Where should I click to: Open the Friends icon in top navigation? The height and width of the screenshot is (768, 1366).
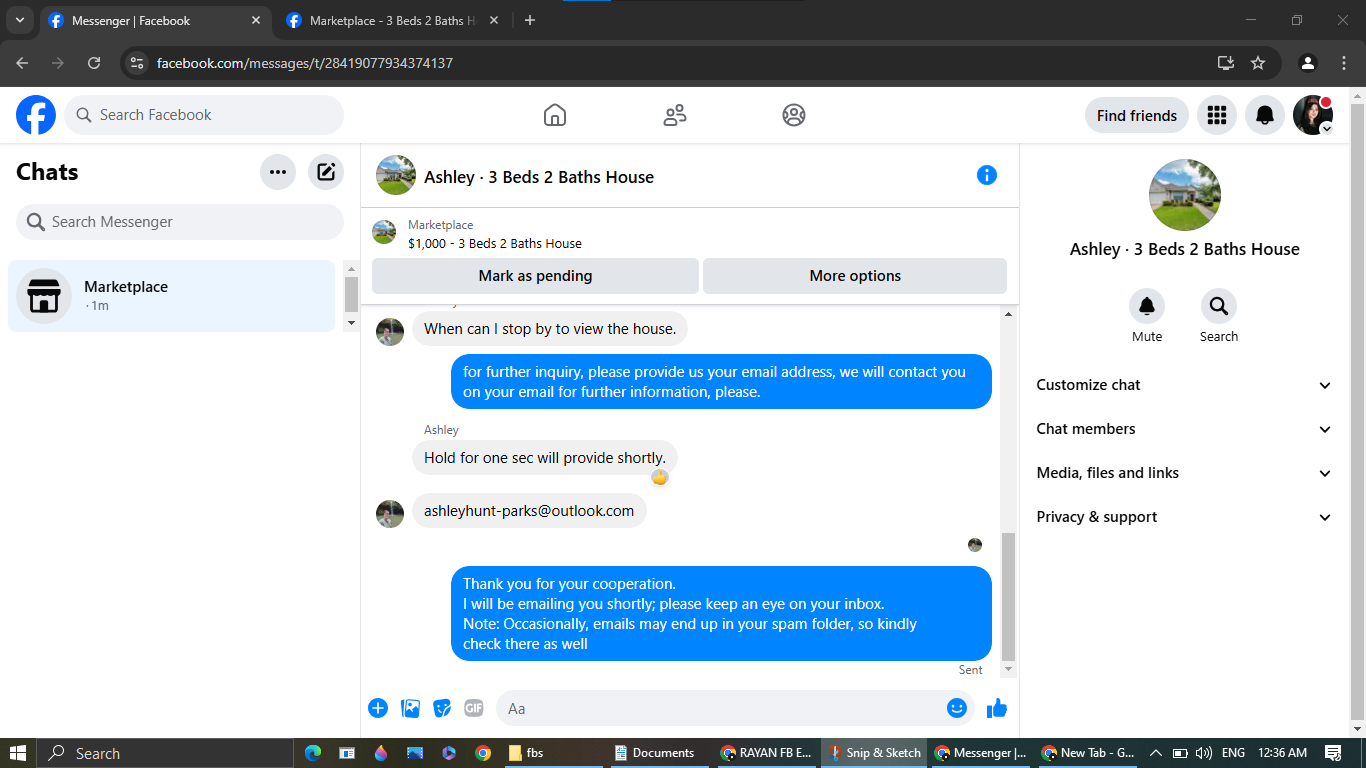[675, 115]
